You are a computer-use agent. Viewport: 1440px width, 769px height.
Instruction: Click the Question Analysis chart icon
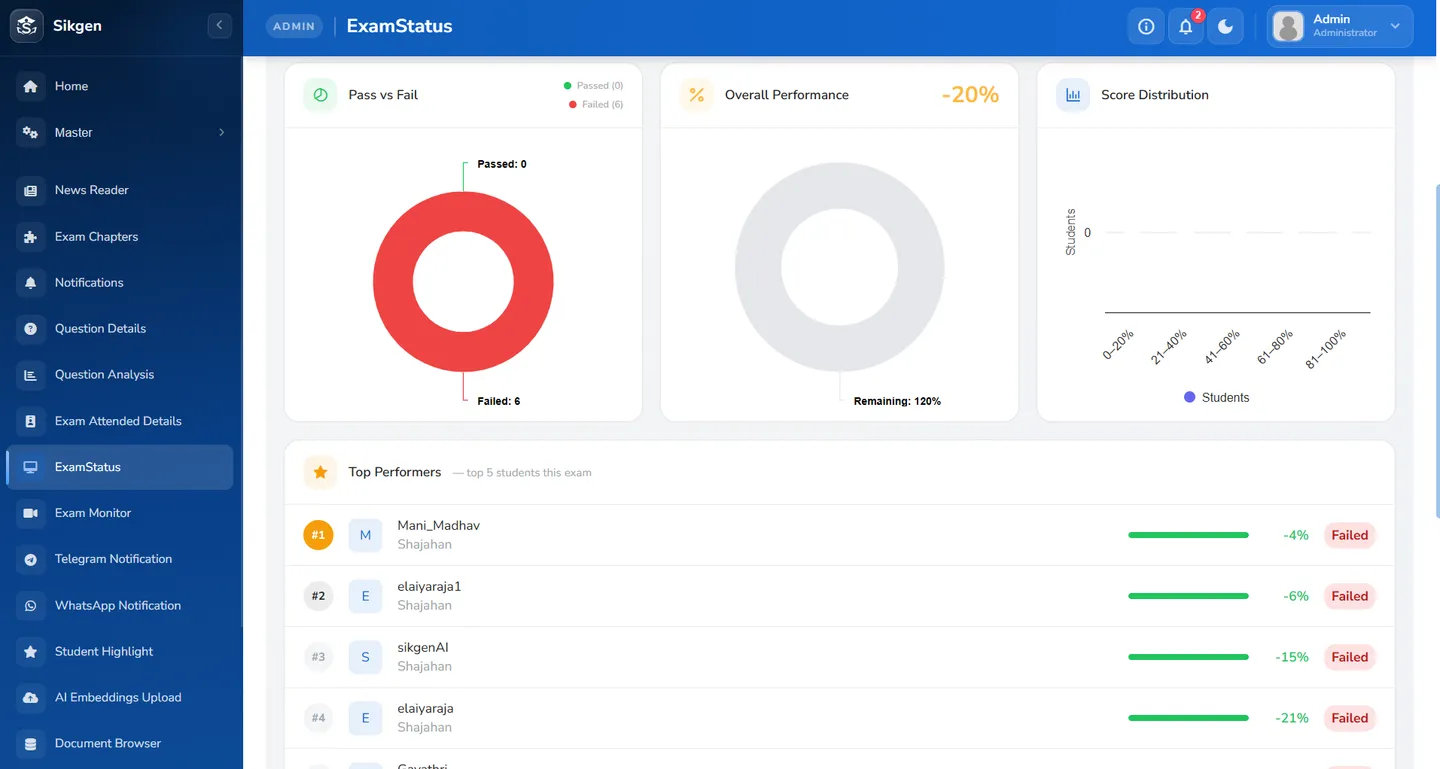[x=30, y=375]
